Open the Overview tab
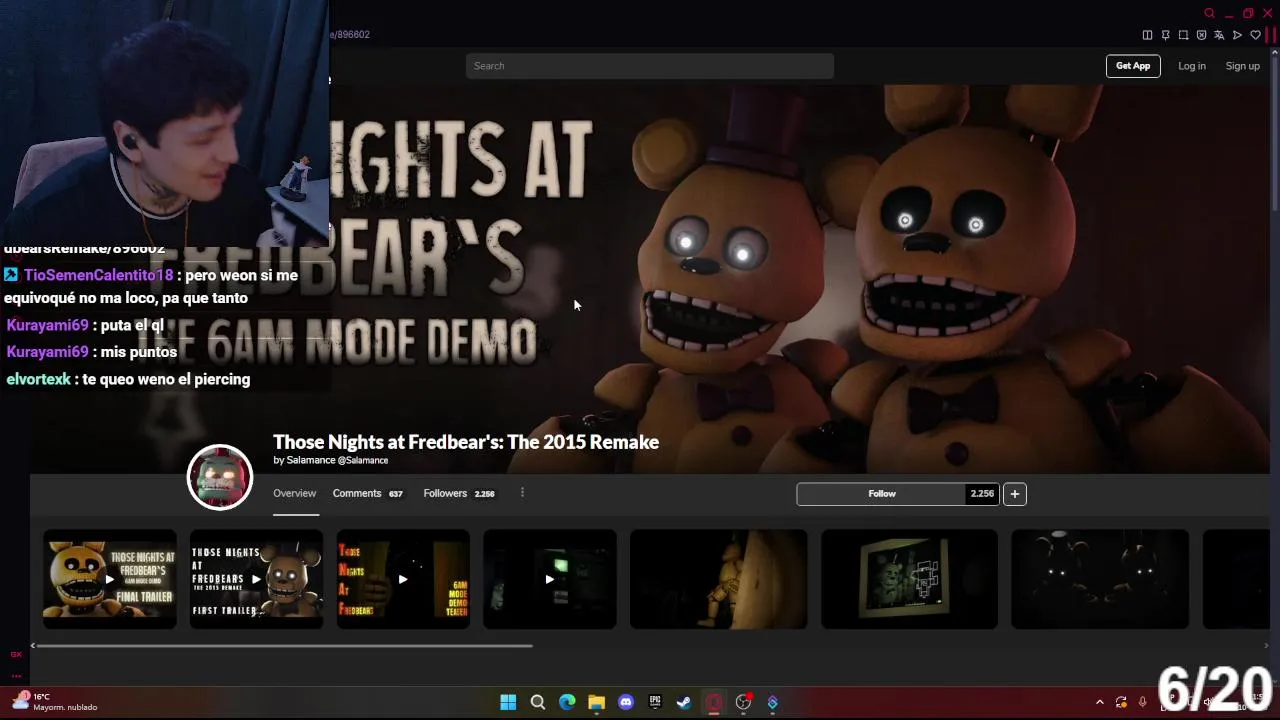This screenshot has width=1280, height=720. click(x=295, y=493)
